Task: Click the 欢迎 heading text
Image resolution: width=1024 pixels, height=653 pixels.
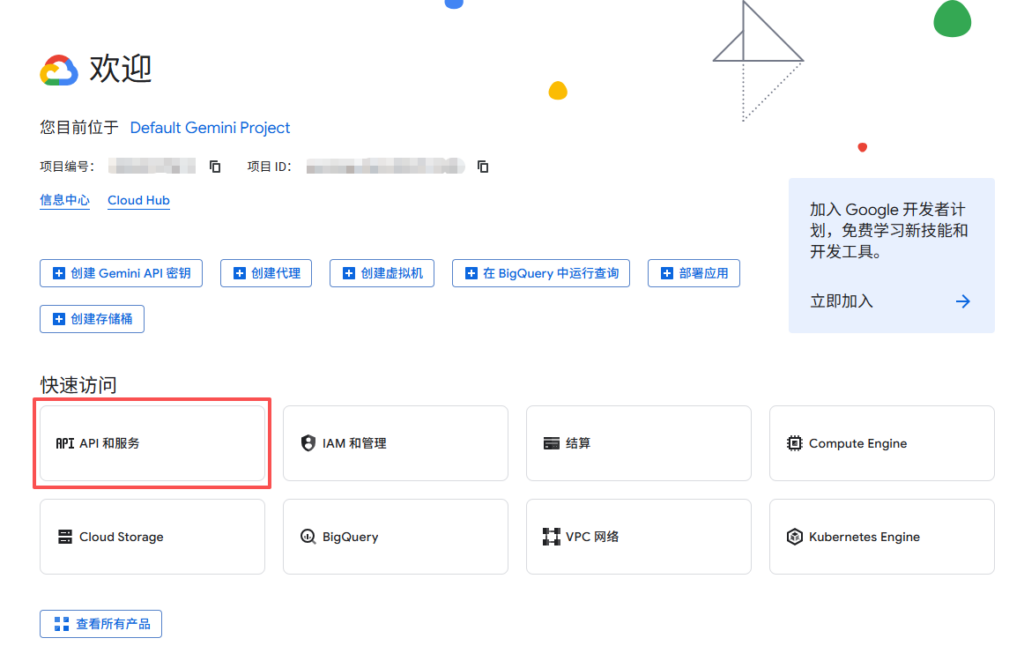Action: pyautogui.click(x=120, y=69)
